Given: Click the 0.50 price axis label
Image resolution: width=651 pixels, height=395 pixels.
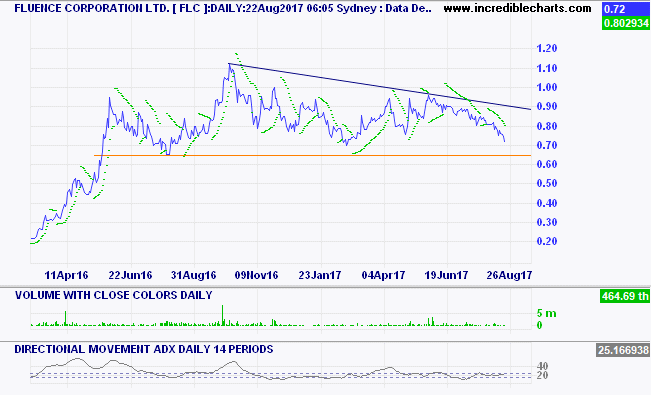Looking at the screenshot, I should coord(546,184).
